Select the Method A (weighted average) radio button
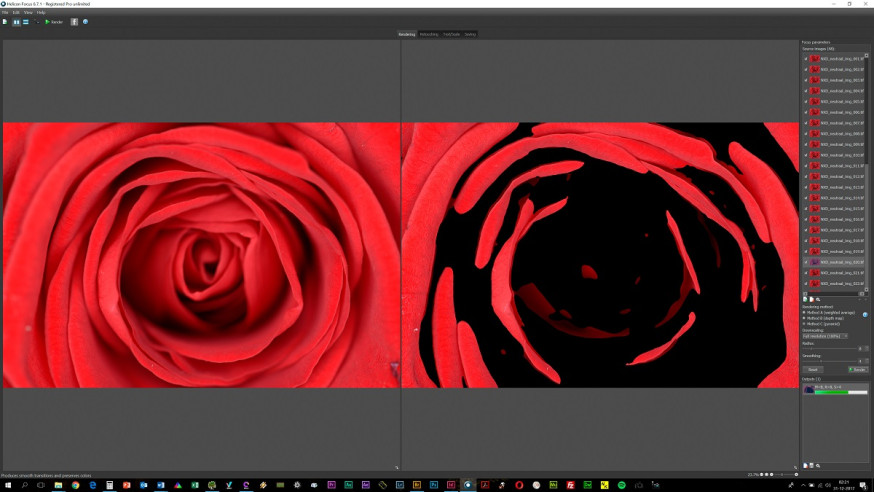874x492 pixels. [x=804, y=313]
